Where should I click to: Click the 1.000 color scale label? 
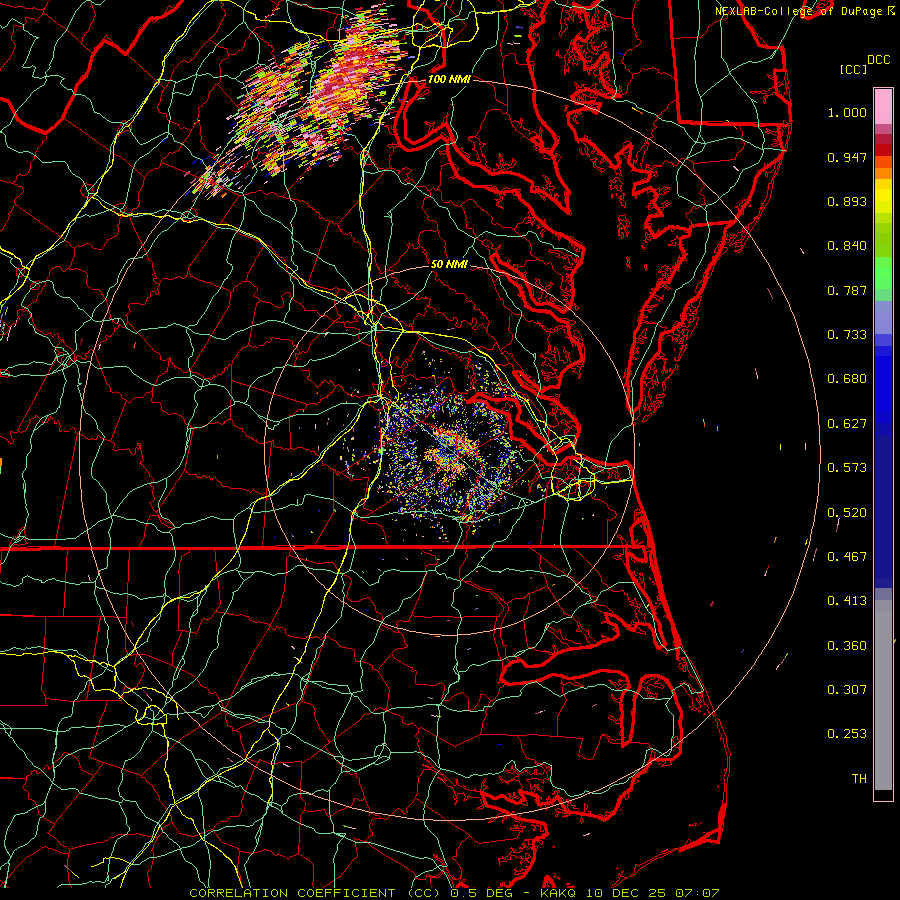click(847, 112)
